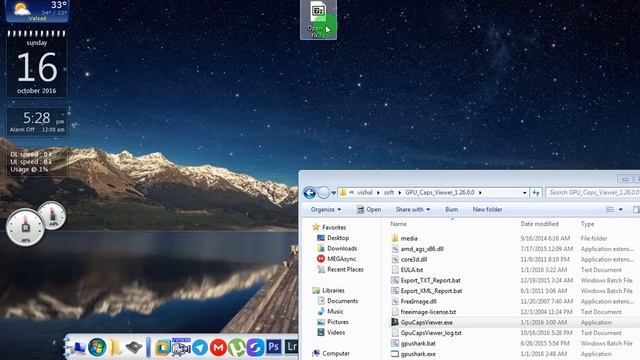Select MEGAsync in the navigation pane
The image size is (640, 360).
pos(341,259)
